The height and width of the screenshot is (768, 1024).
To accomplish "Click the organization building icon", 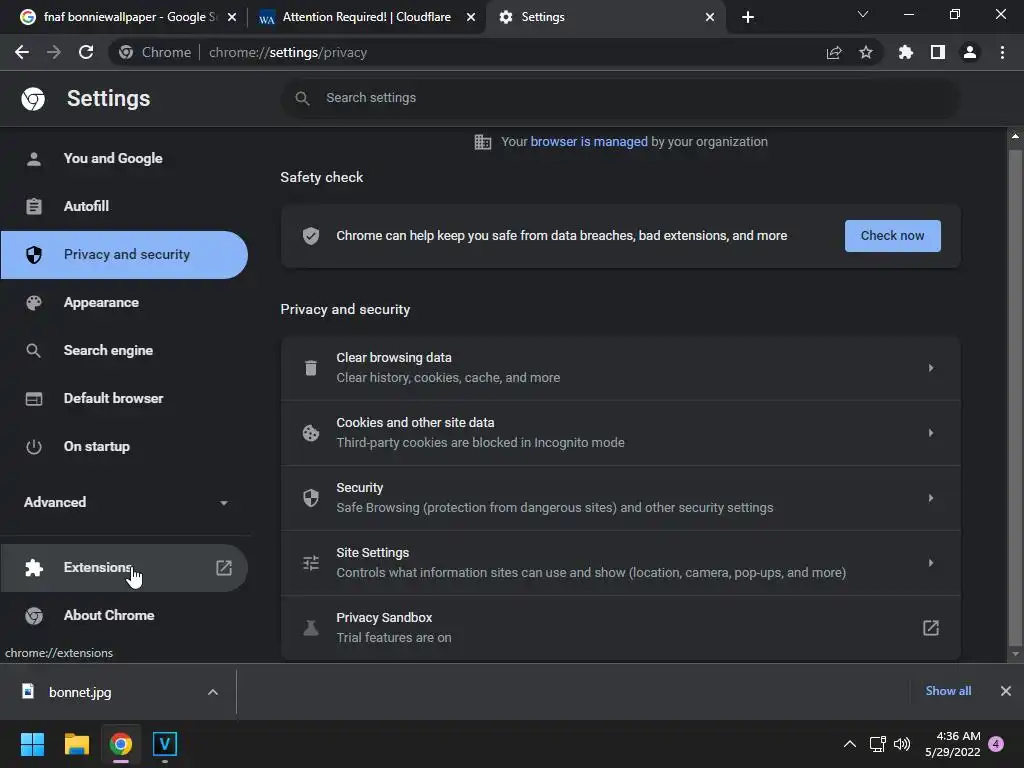I will (x=483, y=142).
